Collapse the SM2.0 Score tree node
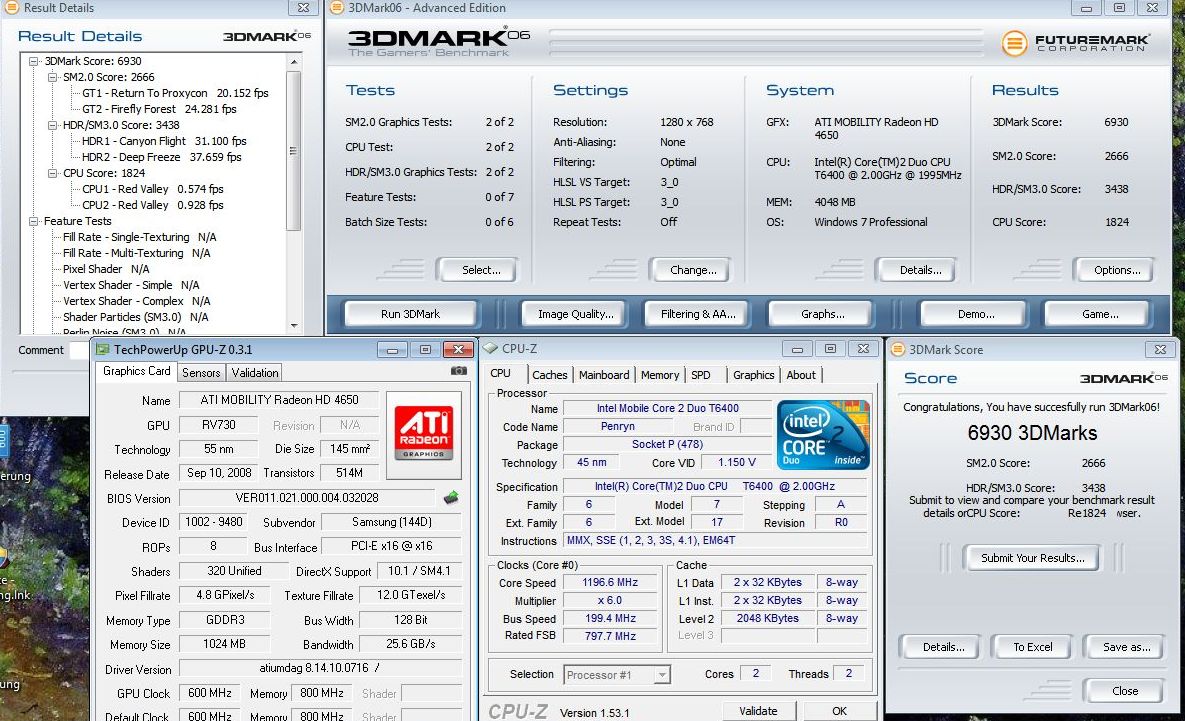The width and height of the screenshot is (1185, 721). coord(52,77)
